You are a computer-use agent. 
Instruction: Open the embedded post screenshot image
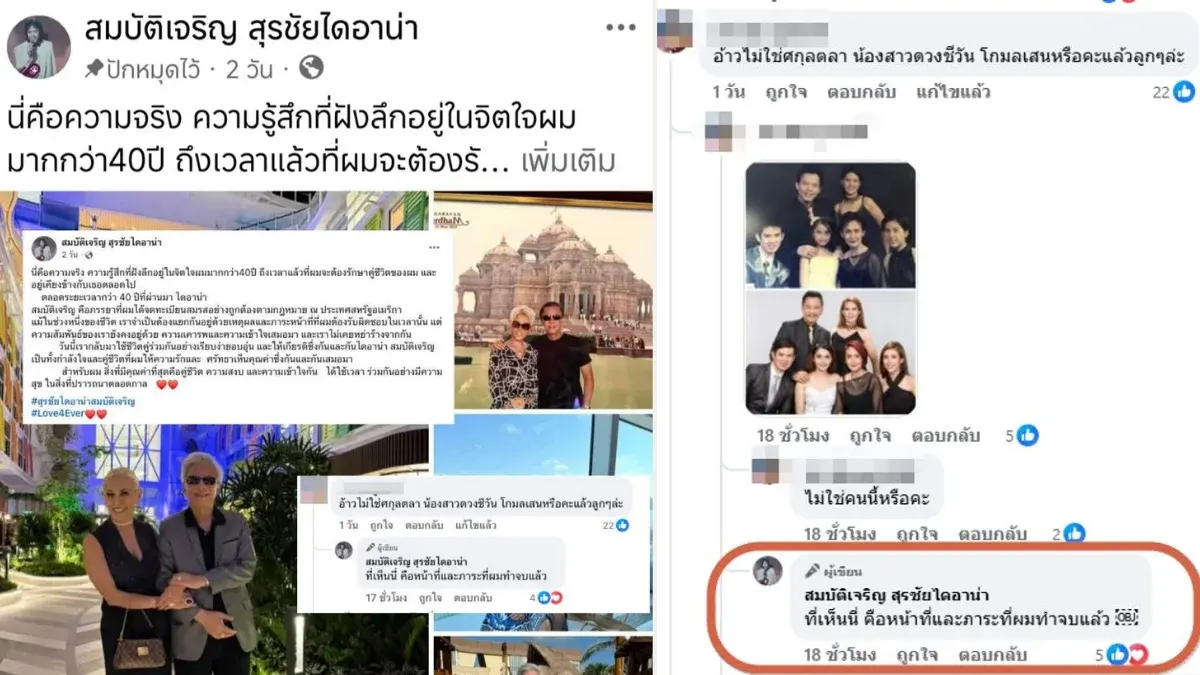[x=242, y=326]
